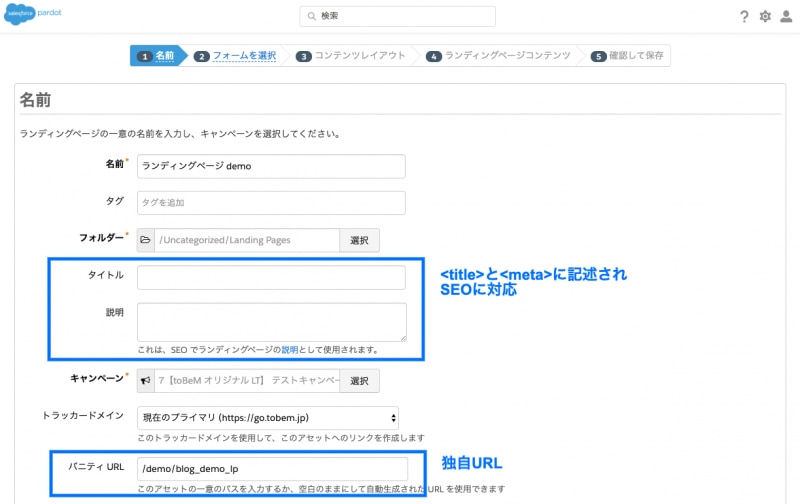Click the 説明 description textarea
Image resolution: width=800 pixels, height=504 pixels.
pos(272,322)
